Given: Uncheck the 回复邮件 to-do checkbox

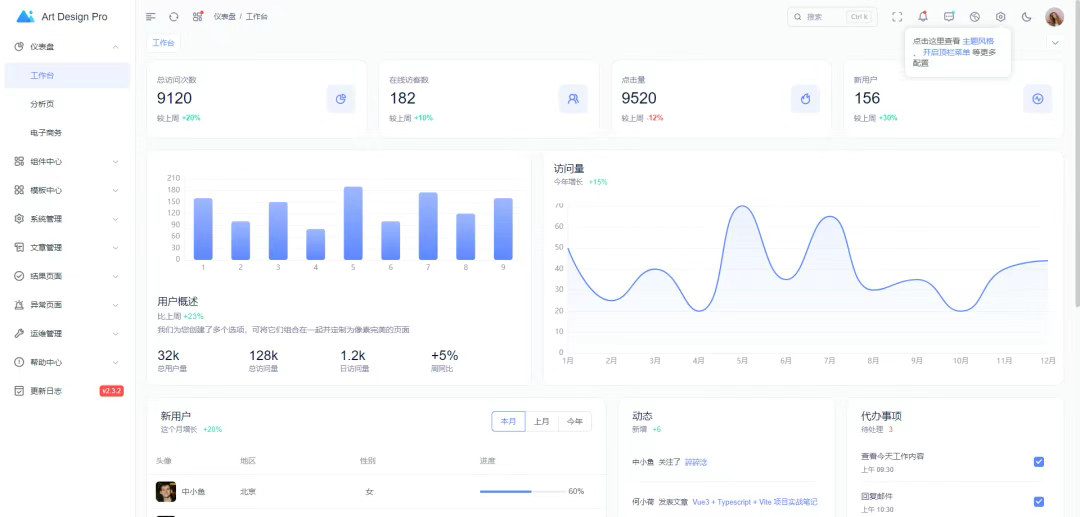Looking at the screenshot, I should tap(1038, 501).
